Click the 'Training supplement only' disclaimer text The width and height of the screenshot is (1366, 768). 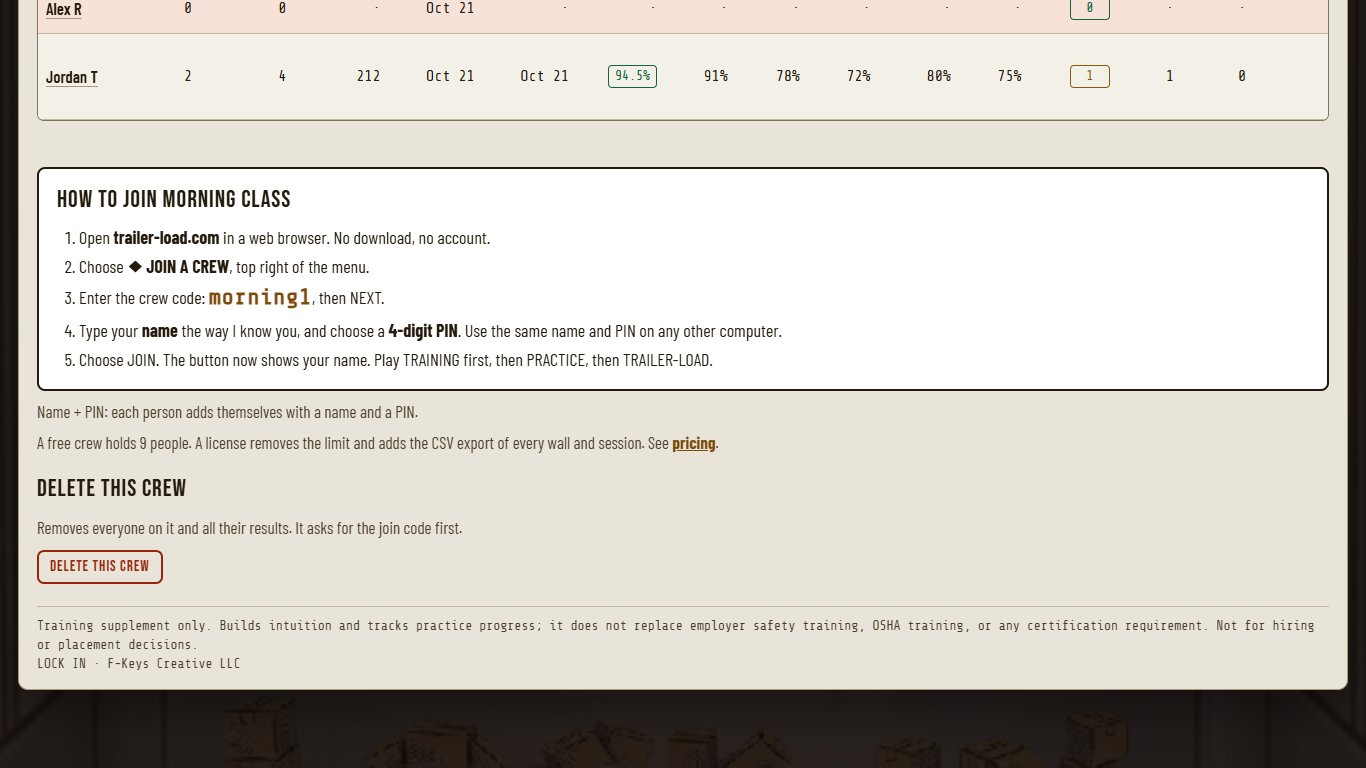tap(676, 635)
